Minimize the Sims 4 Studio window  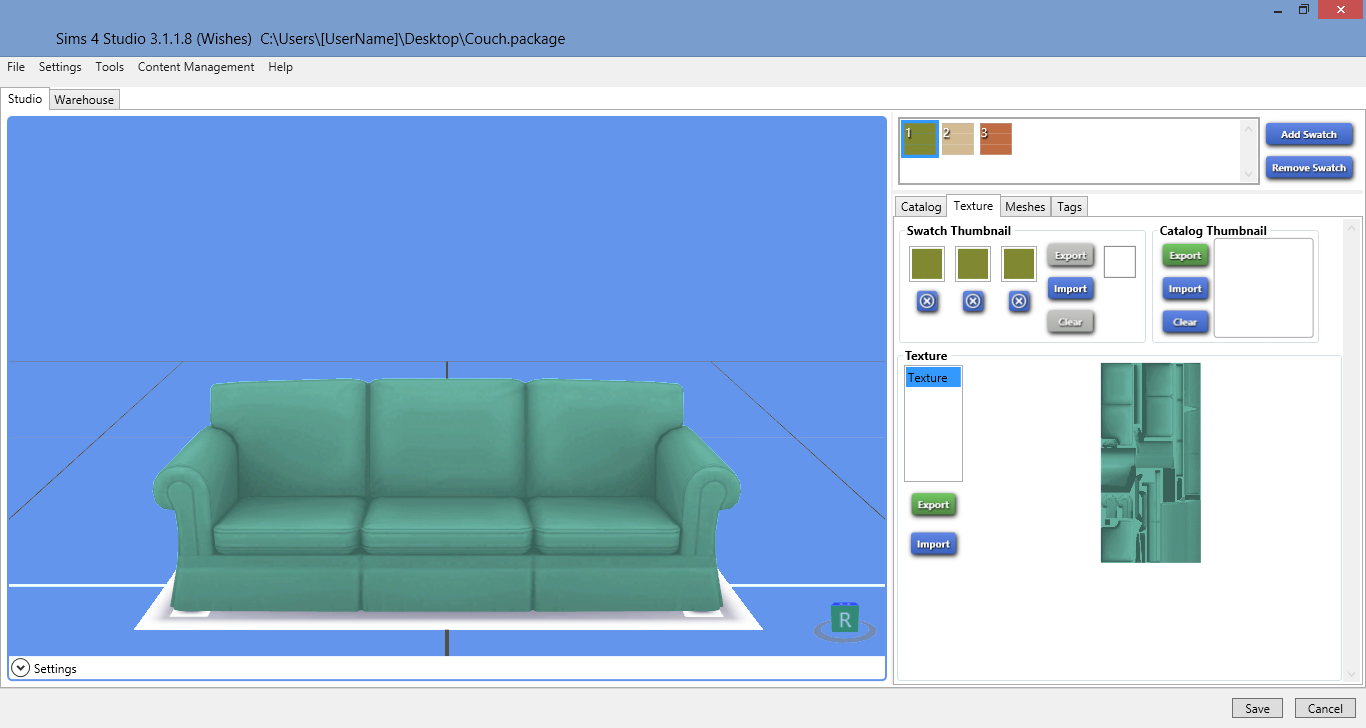[x=1279, y=9]
